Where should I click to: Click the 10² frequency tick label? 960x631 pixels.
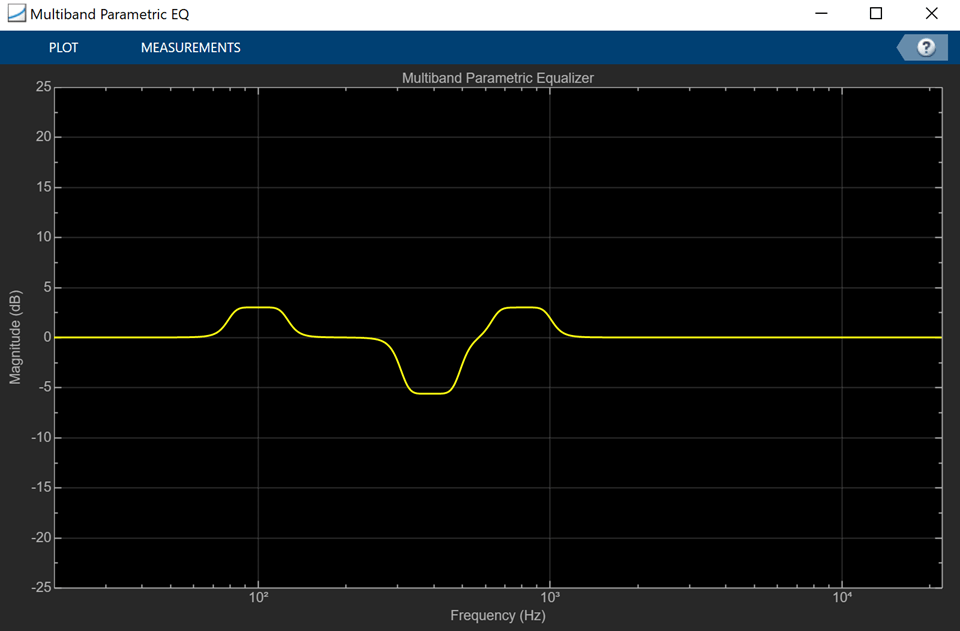click(259, 598)
